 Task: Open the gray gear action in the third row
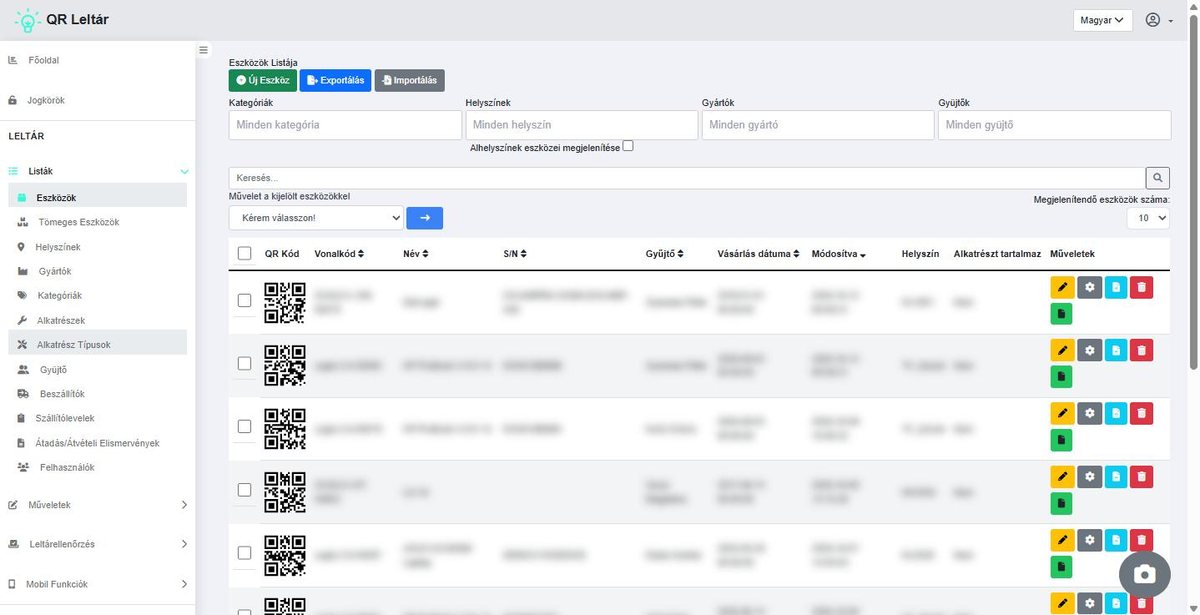(x=1089, y=413)
